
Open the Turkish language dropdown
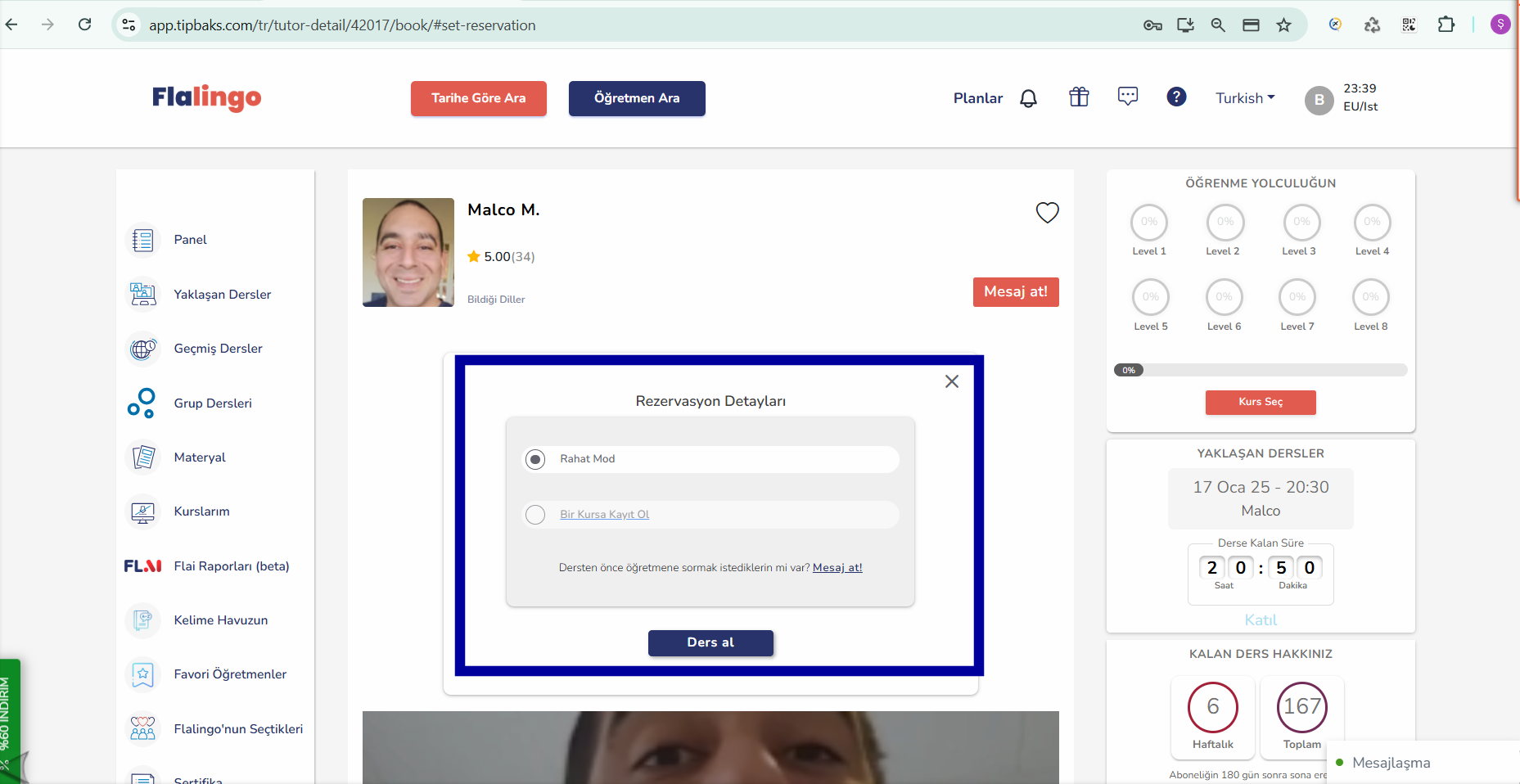[x=1245, y=98]
